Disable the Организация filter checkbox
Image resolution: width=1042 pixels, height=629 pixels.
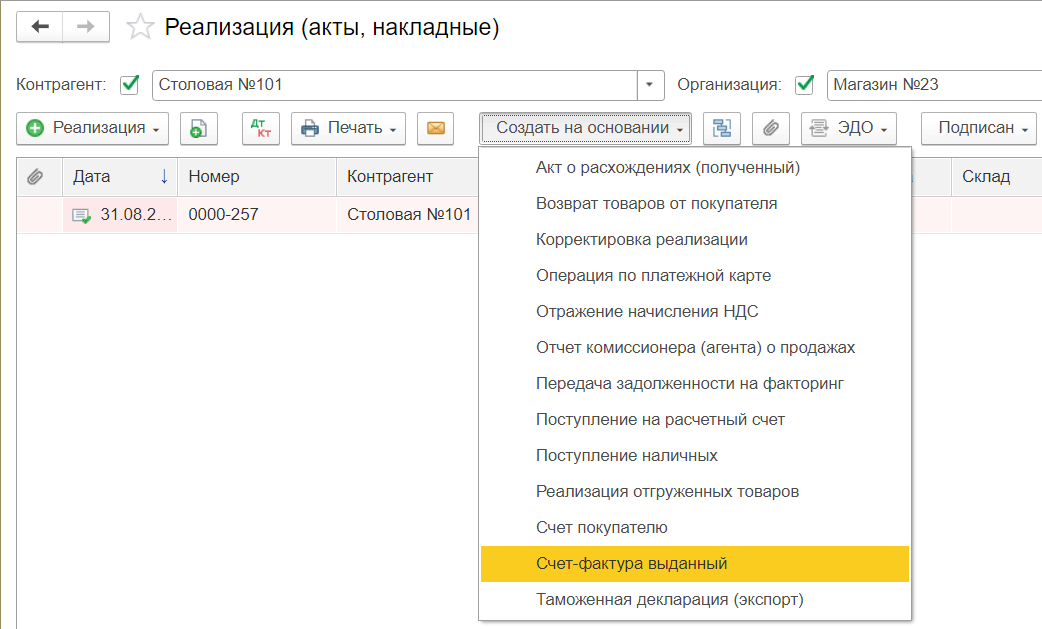coord(805,85)
